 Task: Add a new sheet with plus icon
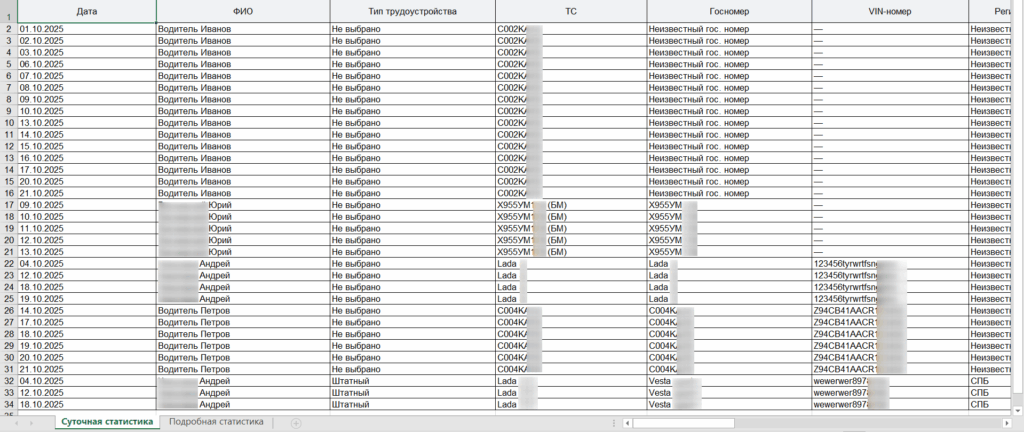coord(296,423)
